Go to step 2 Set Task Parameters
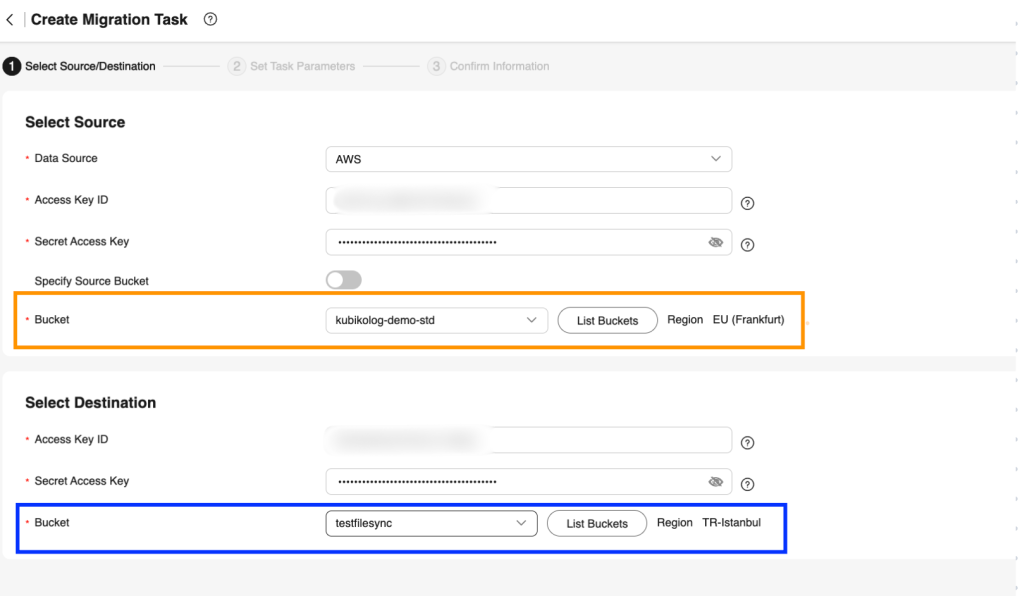 click(x=292, y=66)
